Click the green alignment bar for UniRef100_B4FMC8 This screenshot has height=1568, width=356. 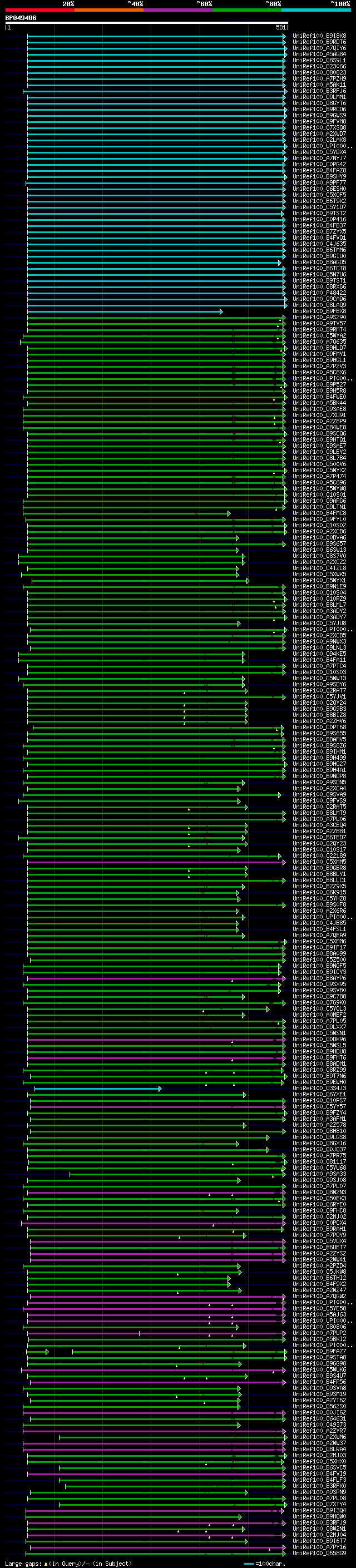127,514
